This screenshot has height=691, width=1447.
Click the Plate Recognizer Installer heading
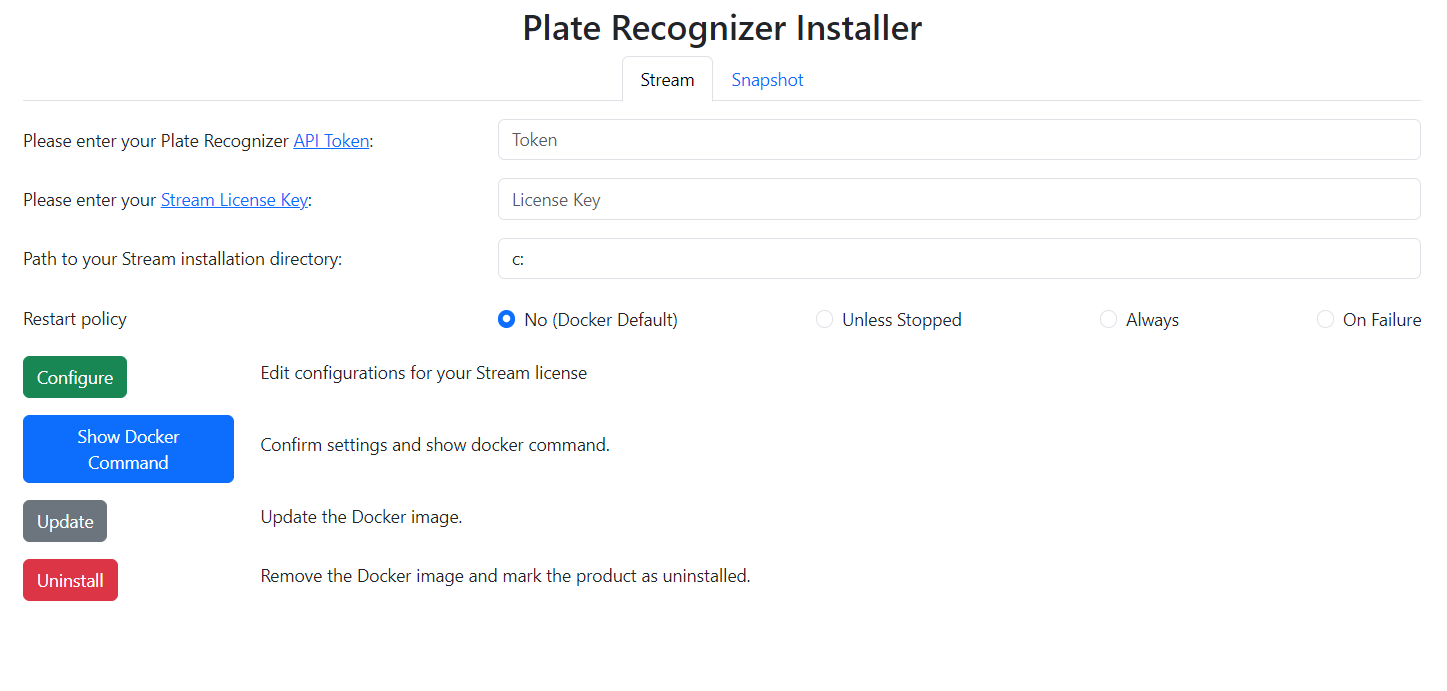tap(722, 28)
